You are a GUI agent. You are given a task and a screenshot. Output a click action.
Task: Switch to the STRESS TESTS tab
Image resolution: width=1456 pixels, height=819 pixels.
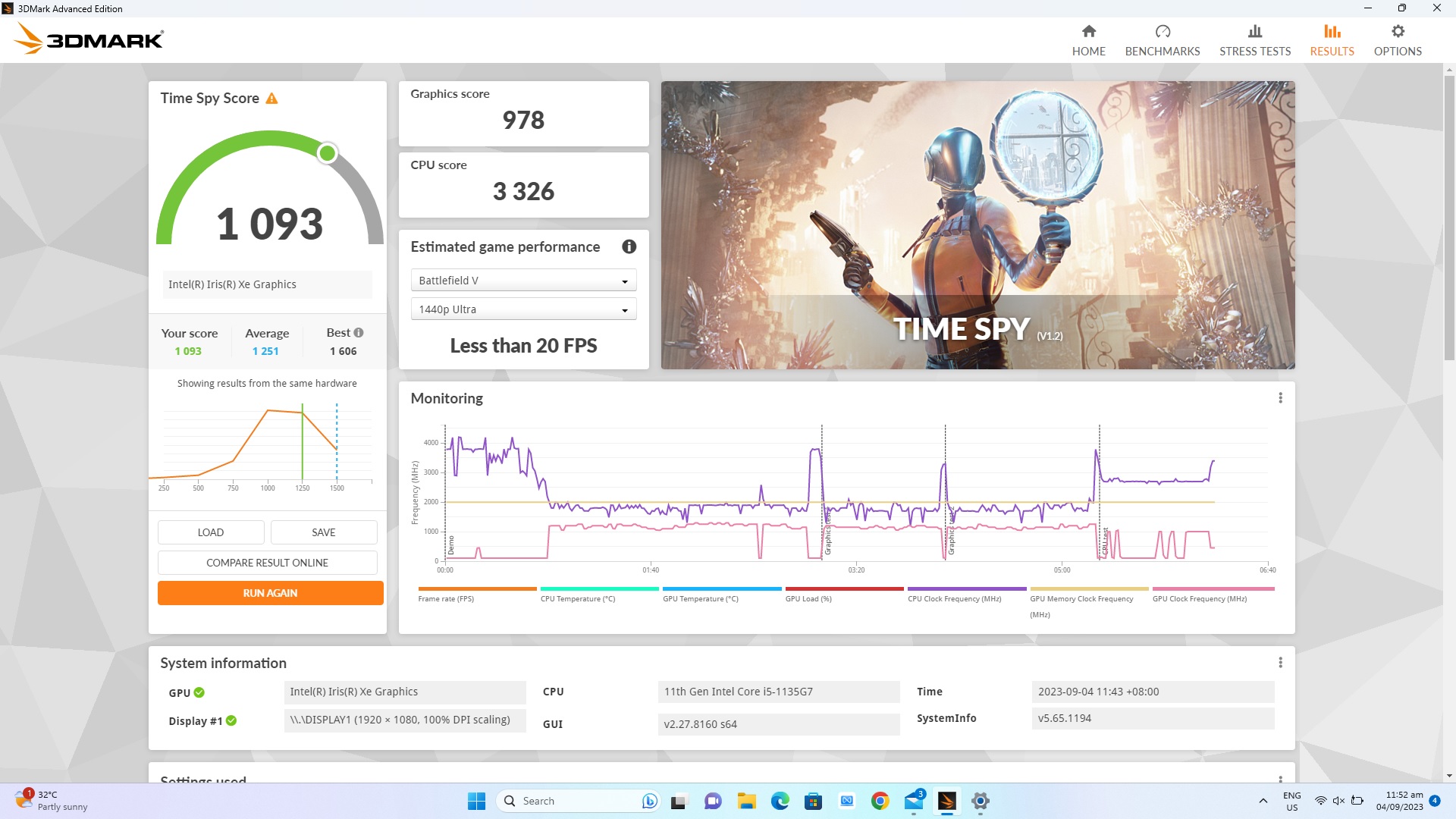[x=1254, y=40]
